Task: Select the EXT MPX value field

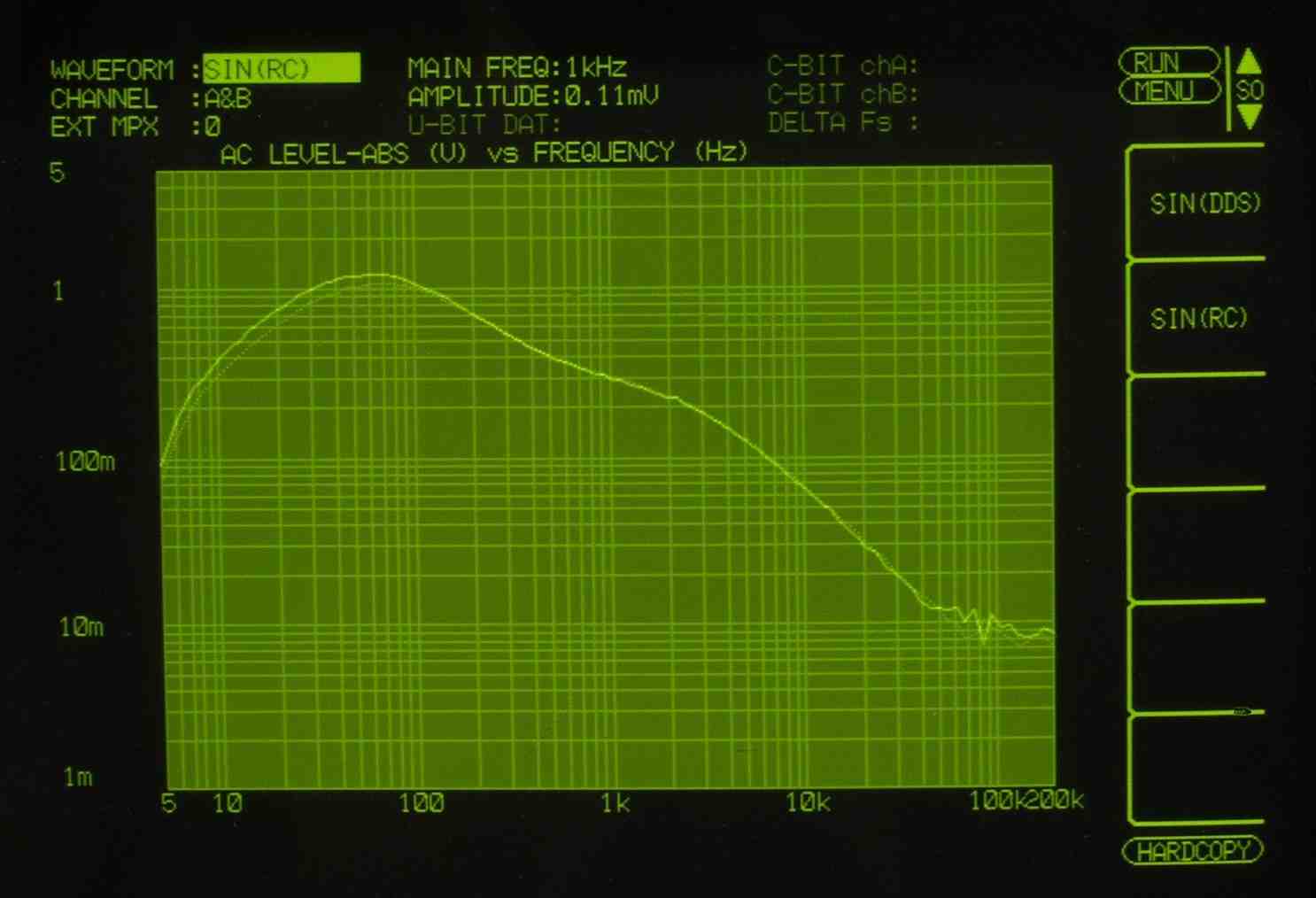Action: (x=213, y=127)
